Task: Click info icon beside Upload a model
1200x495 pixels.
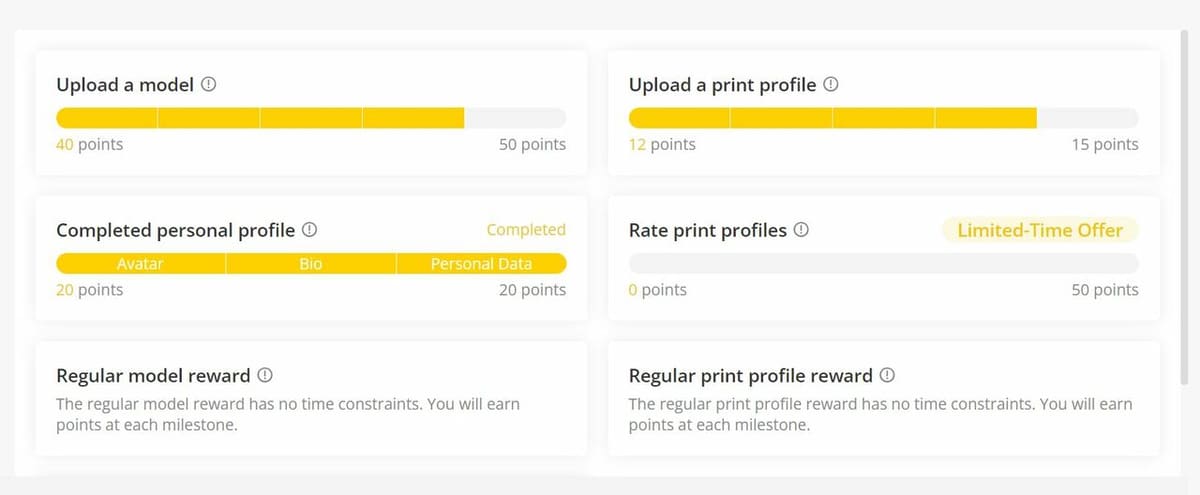Action: 209,85
